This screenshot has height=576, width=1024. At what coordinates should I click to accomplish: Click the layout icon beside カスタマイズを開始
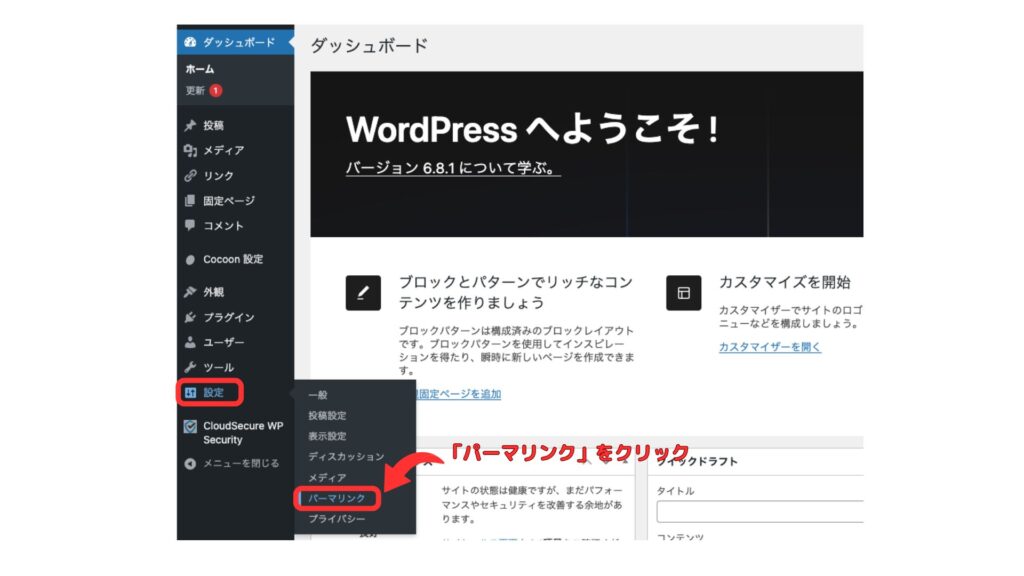[684, 293]
